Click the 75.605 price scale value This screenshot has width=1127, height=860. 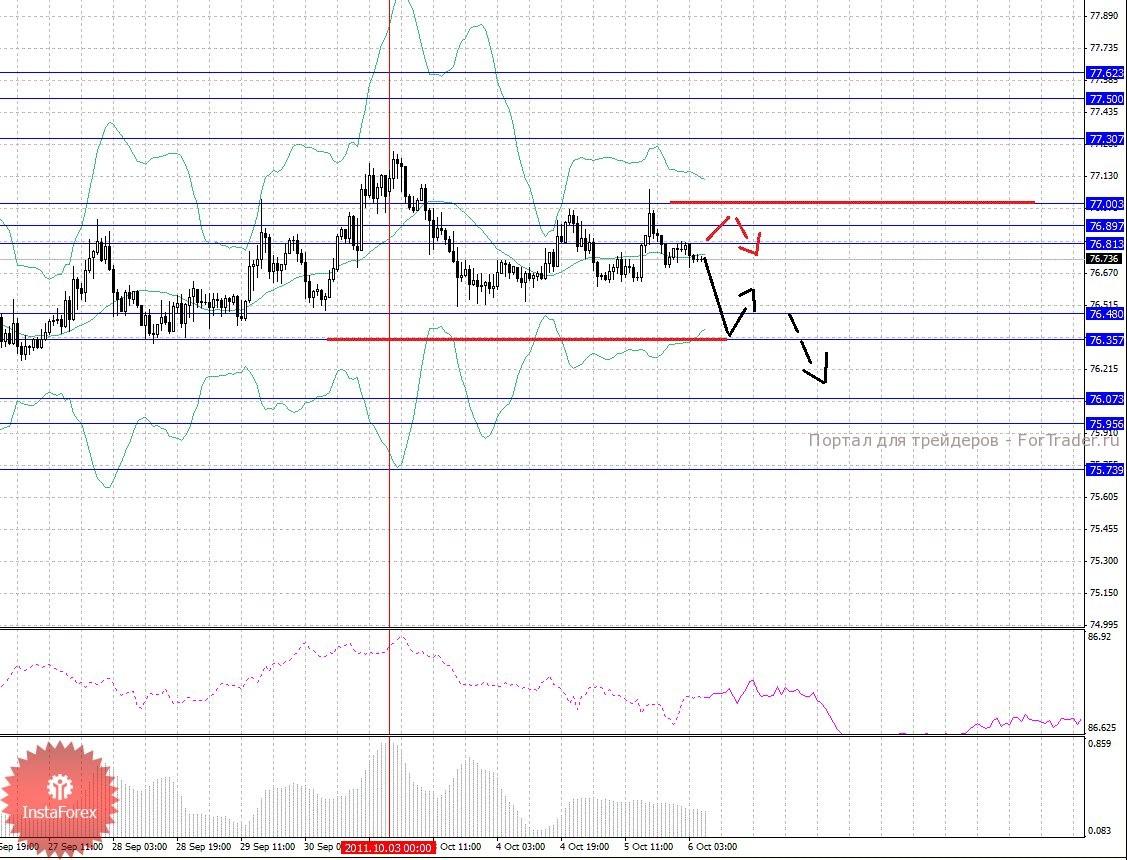tap(1104, 496)
